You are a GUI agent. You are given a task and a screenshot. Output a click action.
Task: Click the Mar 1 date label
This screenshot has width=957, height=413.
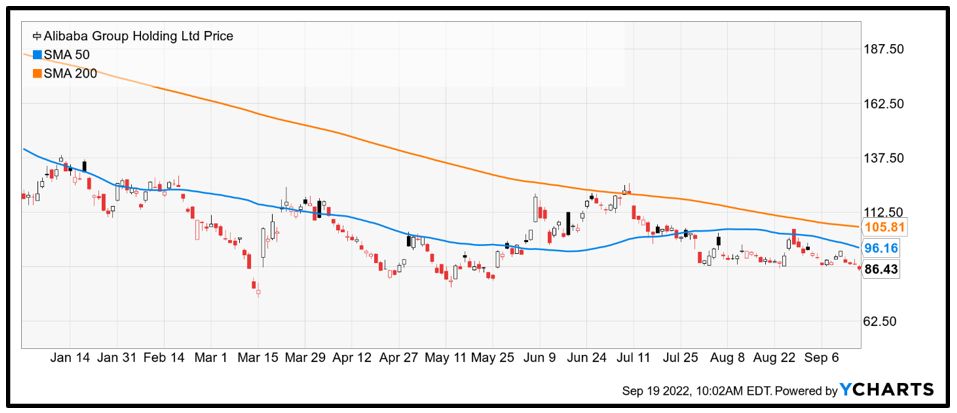[x=211, y=357]
